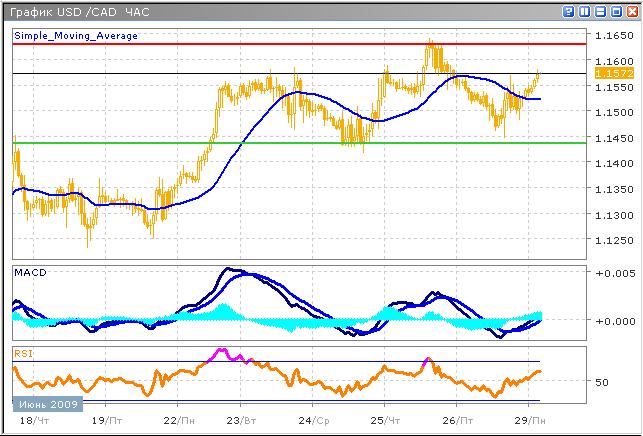Screen dimensions: 643x436
Task: Click the green support line near 1.1450
Action: tap(300, 142)
